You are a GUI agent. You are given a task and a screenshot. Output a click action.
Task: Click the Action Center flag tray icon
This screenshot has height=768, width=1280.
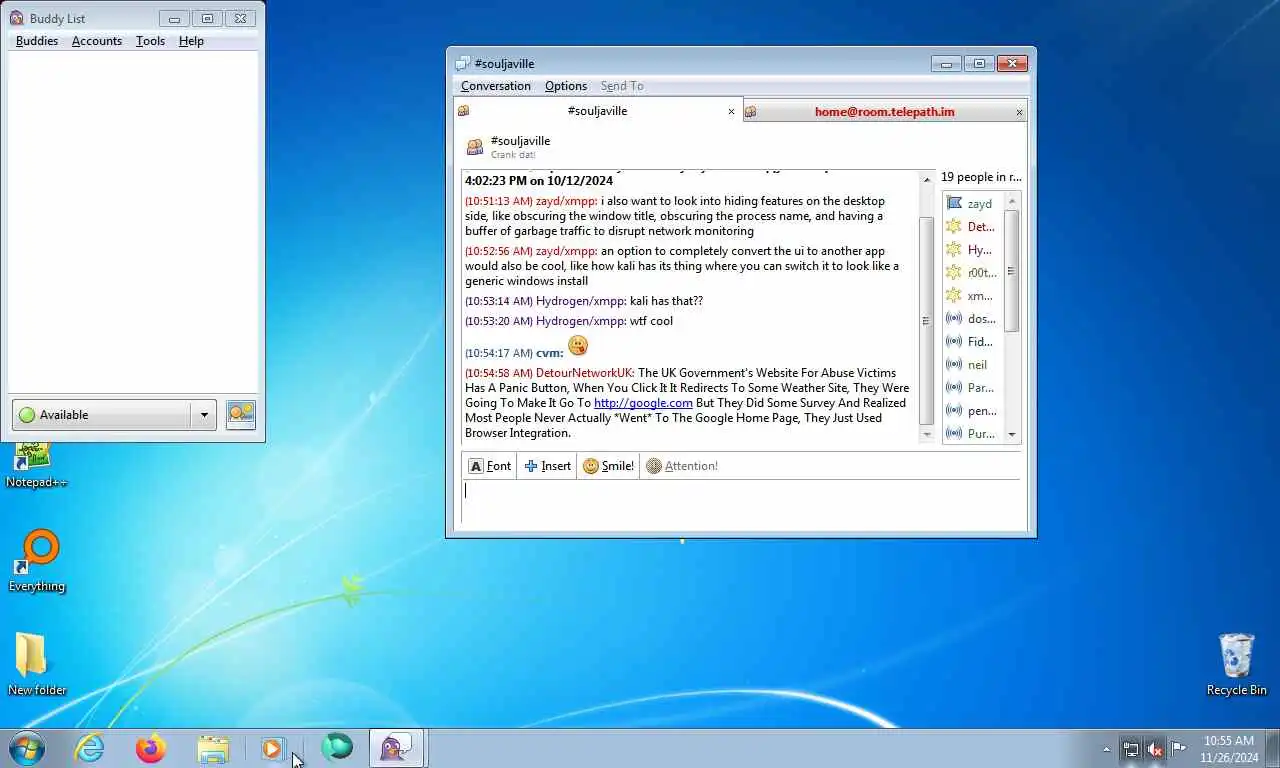tap(1179, 748)
